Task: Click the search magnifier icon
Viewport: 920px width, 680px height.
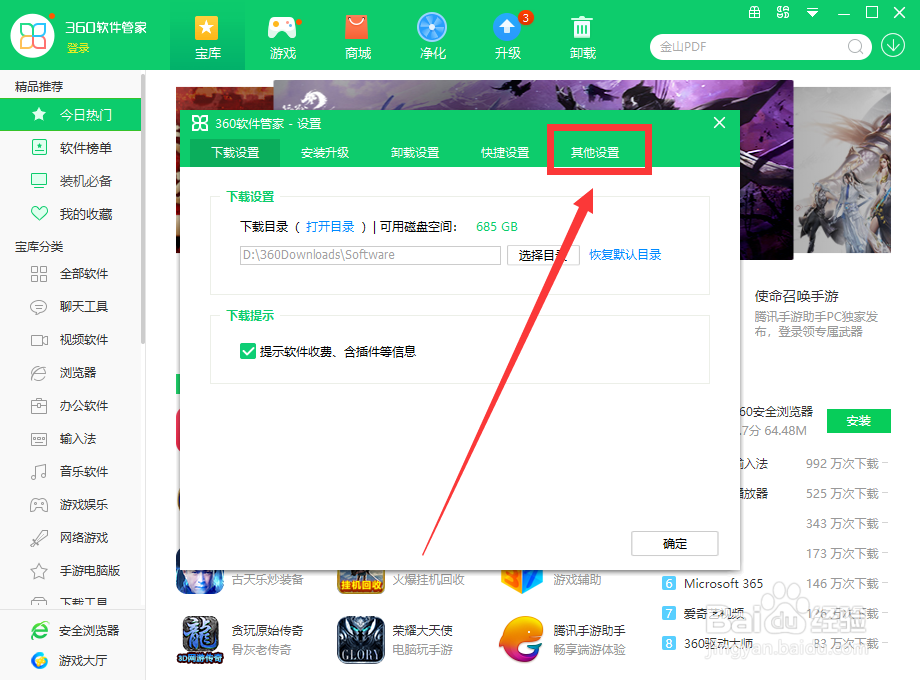Action: 856,46
